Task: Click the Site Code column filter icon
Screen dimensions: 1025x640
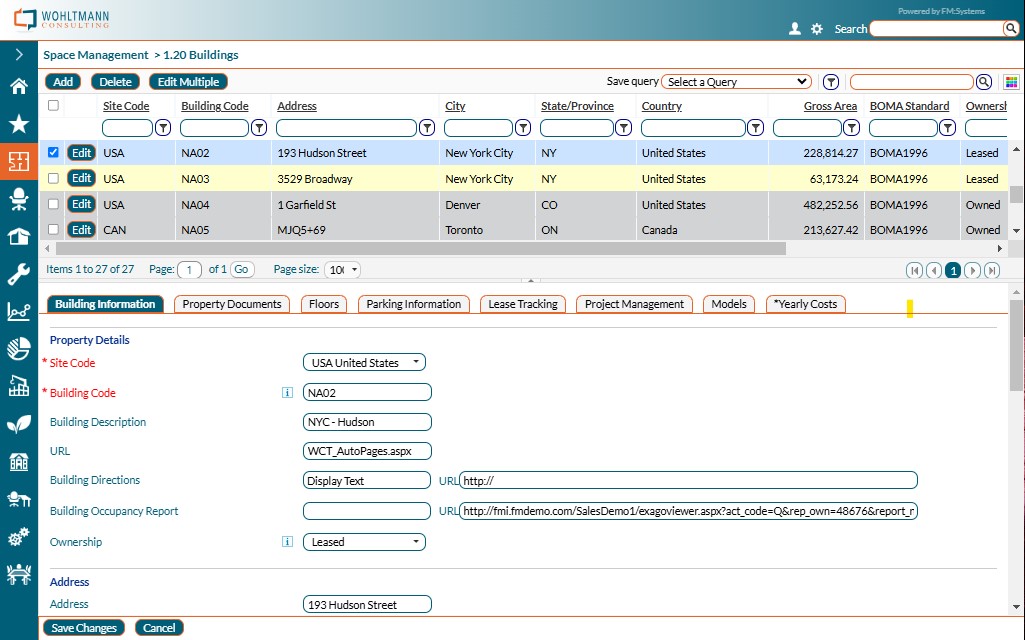Action: 163,128
